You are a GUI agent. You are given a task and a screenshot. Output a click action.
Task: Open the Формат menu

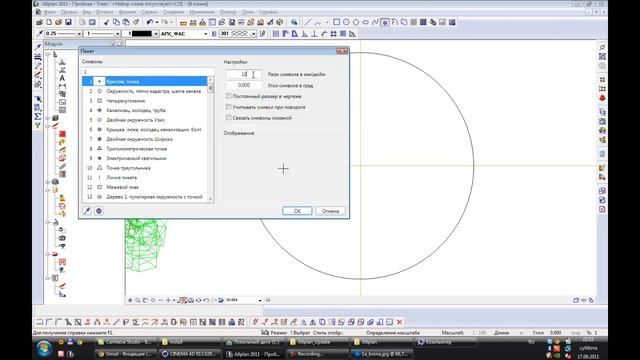128,12
